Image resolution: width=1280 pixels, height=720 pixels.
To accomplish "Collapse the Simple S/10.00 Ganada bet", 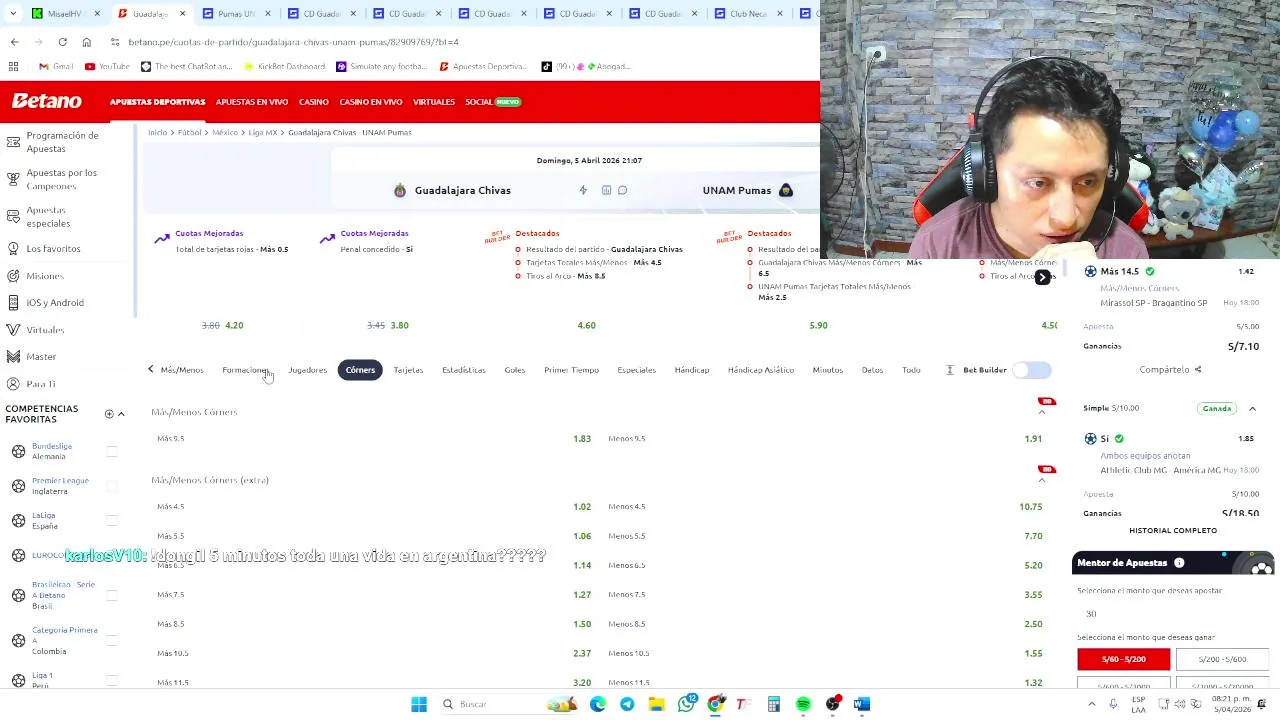I will 1252,408.
